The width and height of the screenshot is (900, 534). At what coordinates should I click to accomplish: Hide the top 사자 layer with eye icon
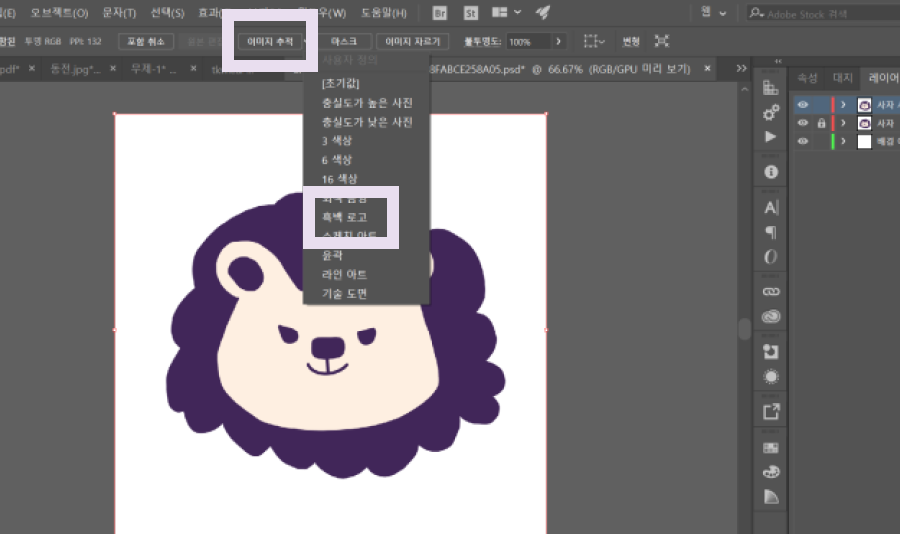(802, 105)
